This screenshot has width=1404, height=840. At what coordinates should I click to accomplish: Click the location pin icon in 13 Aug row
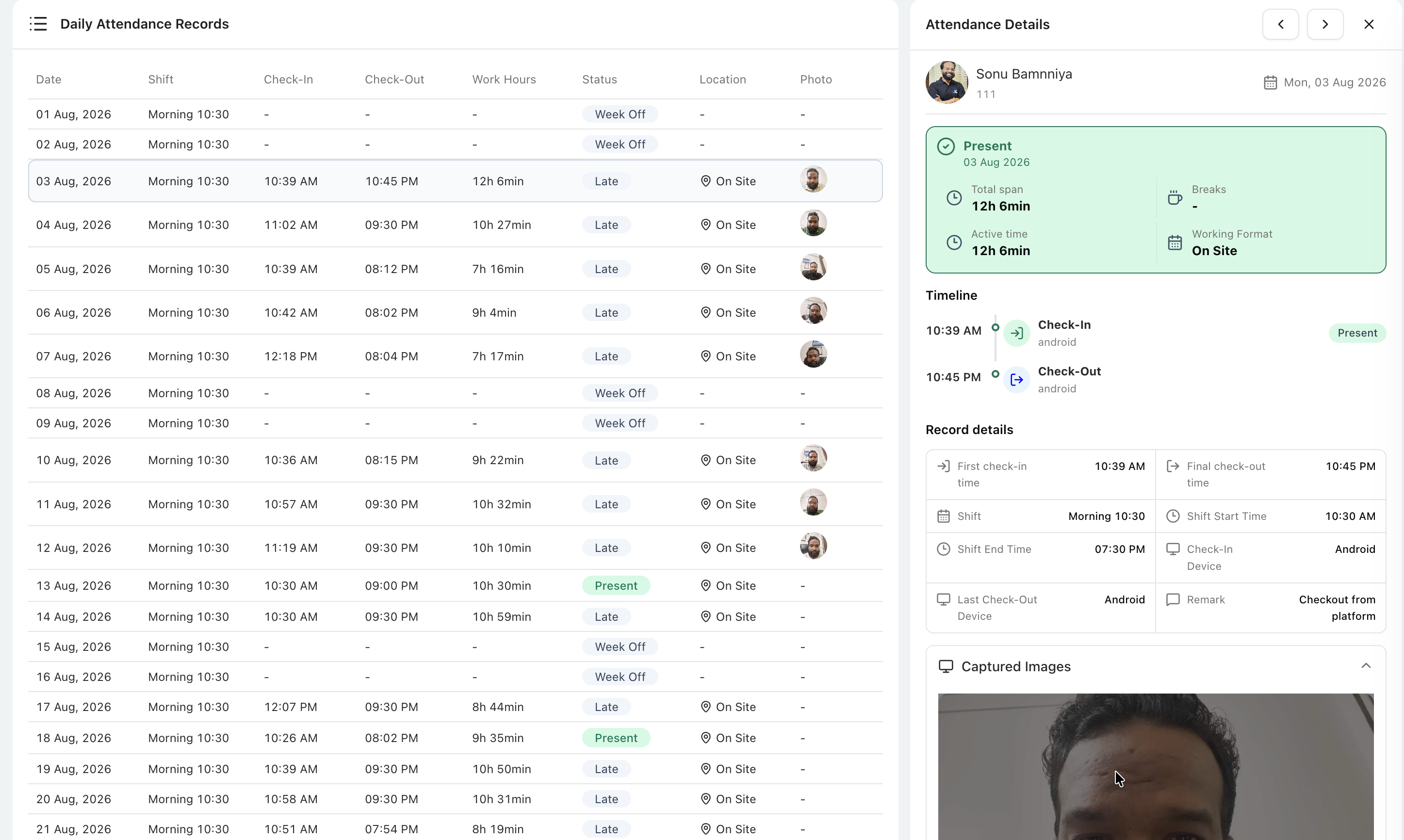[x=705, y=585]
